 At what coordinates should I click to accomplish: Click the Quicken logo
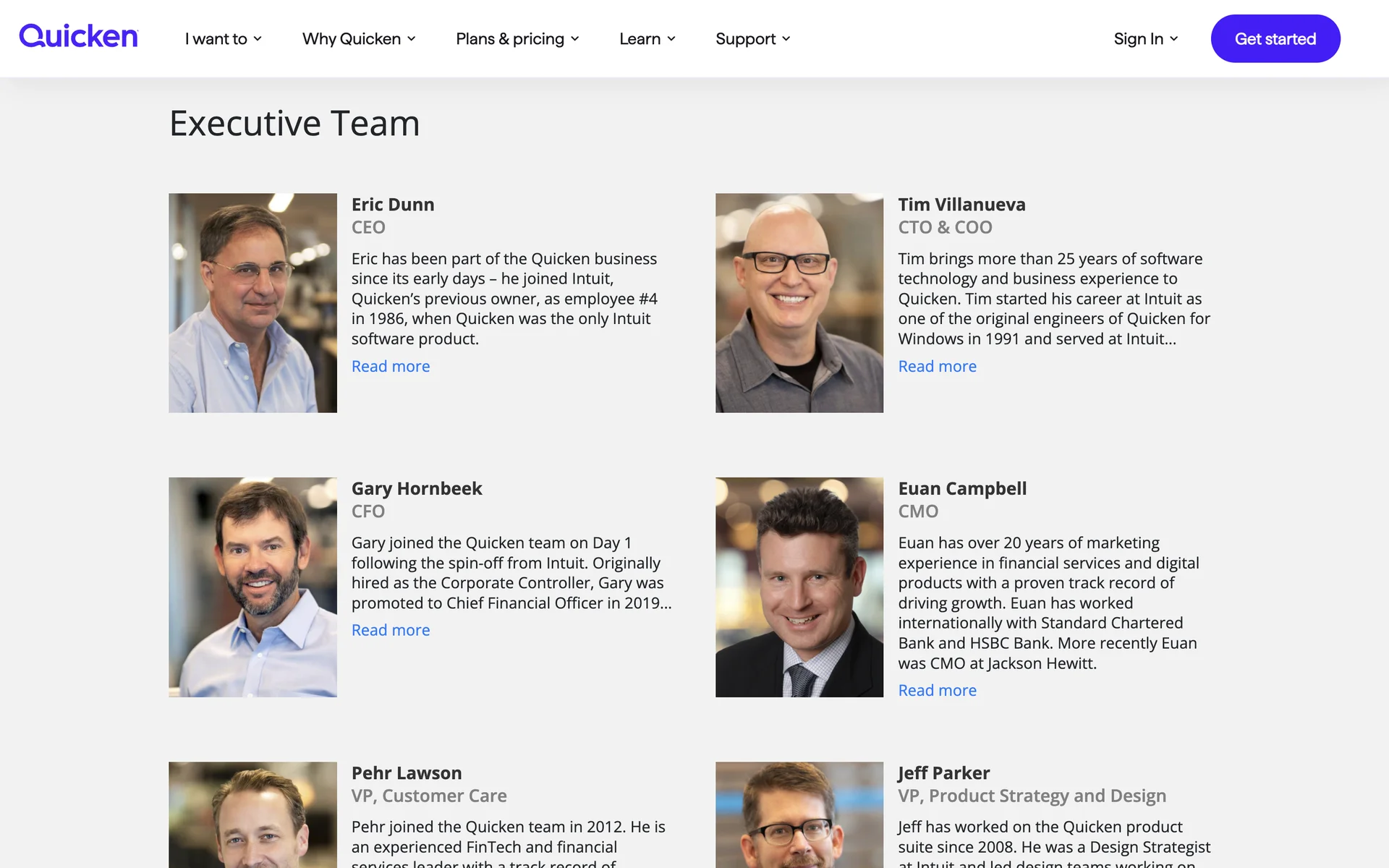(x=78, y=36)
